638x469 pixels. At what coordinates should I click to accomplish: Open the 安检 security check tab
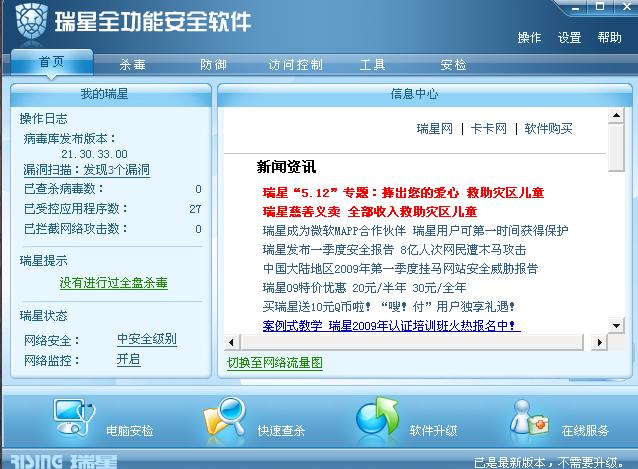[453, 65]
